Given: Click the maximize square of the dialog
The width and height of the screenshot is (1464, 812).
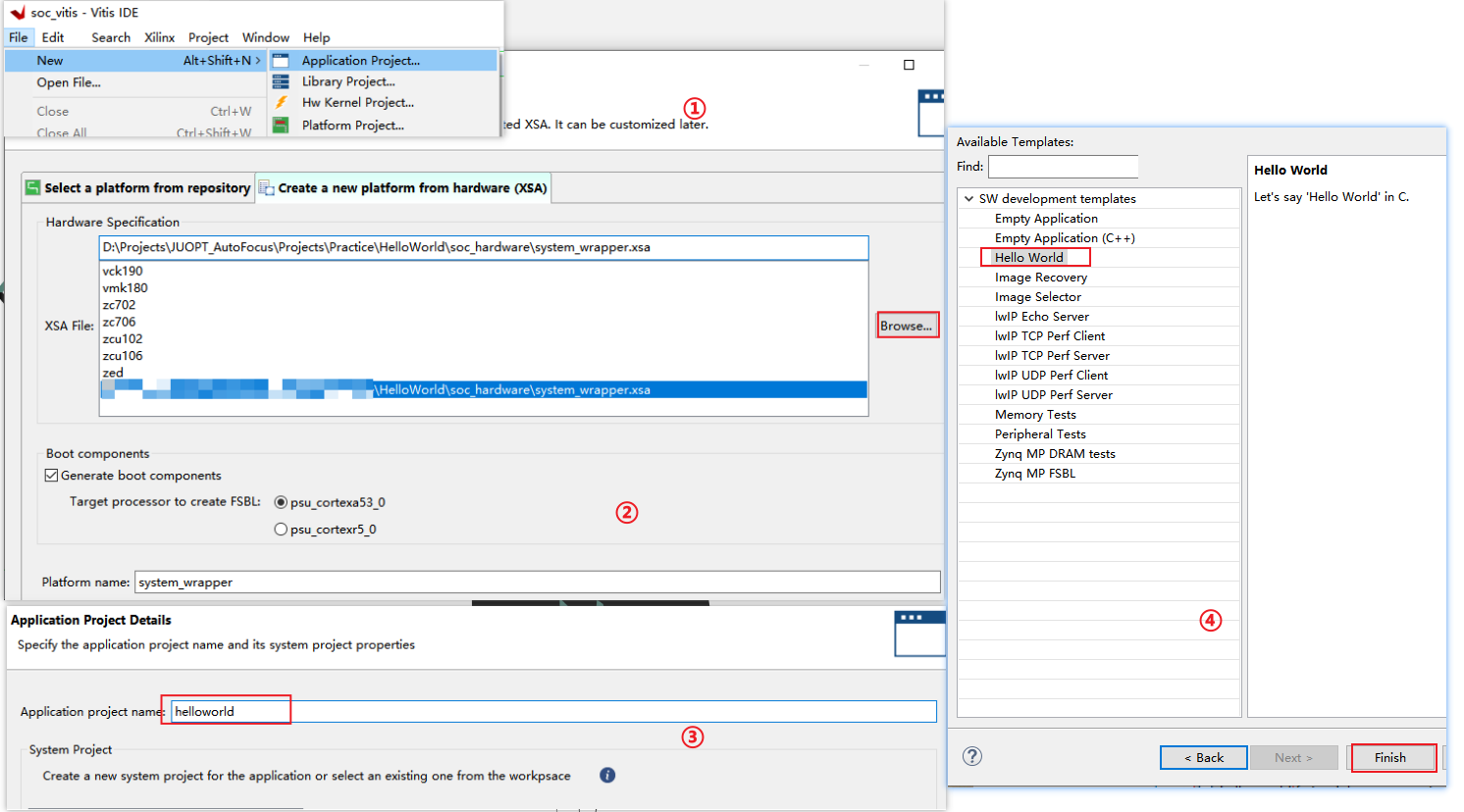Looking at the screenshot, I should click(909, 65).
